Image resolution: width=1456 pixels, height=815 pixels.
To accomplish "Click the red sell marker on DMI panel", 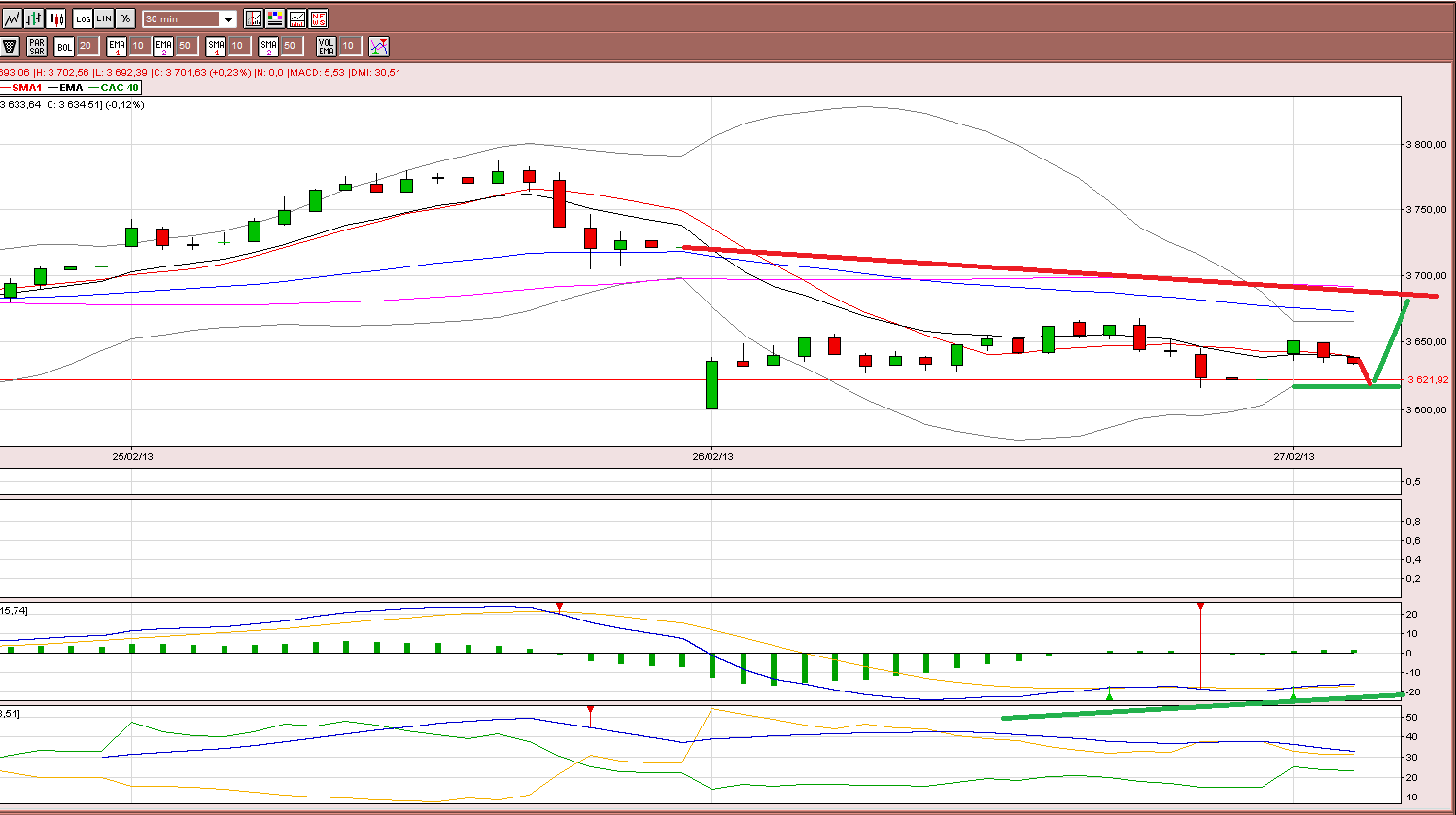I will (x=590, y=710).
